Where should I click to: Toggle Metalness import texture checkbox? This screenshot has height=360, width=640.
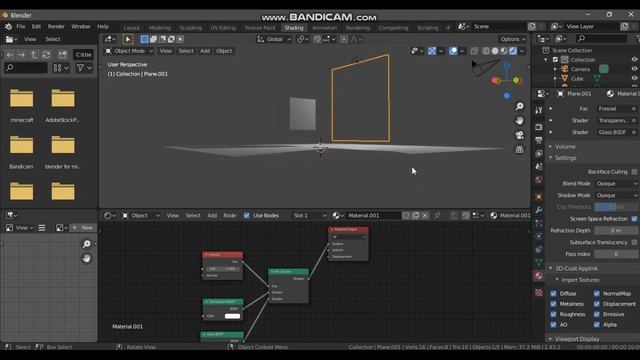tap(553, 304)
